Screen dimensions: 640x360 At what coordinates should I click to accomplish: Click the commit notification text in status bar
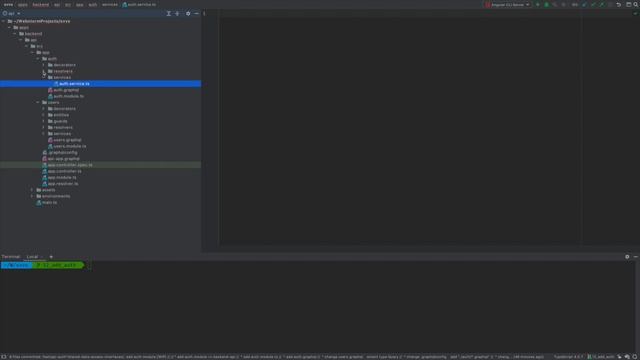276,357
